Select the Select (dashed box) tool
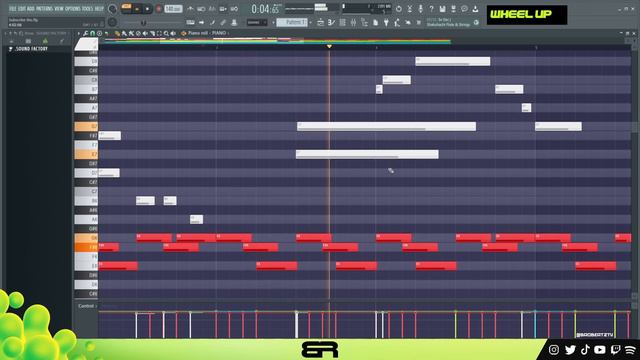 [159, 33]
